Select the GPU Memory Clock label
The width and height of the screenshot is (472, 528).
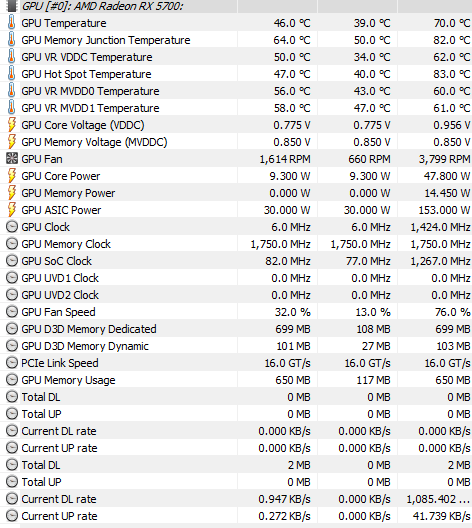[66, 244]
